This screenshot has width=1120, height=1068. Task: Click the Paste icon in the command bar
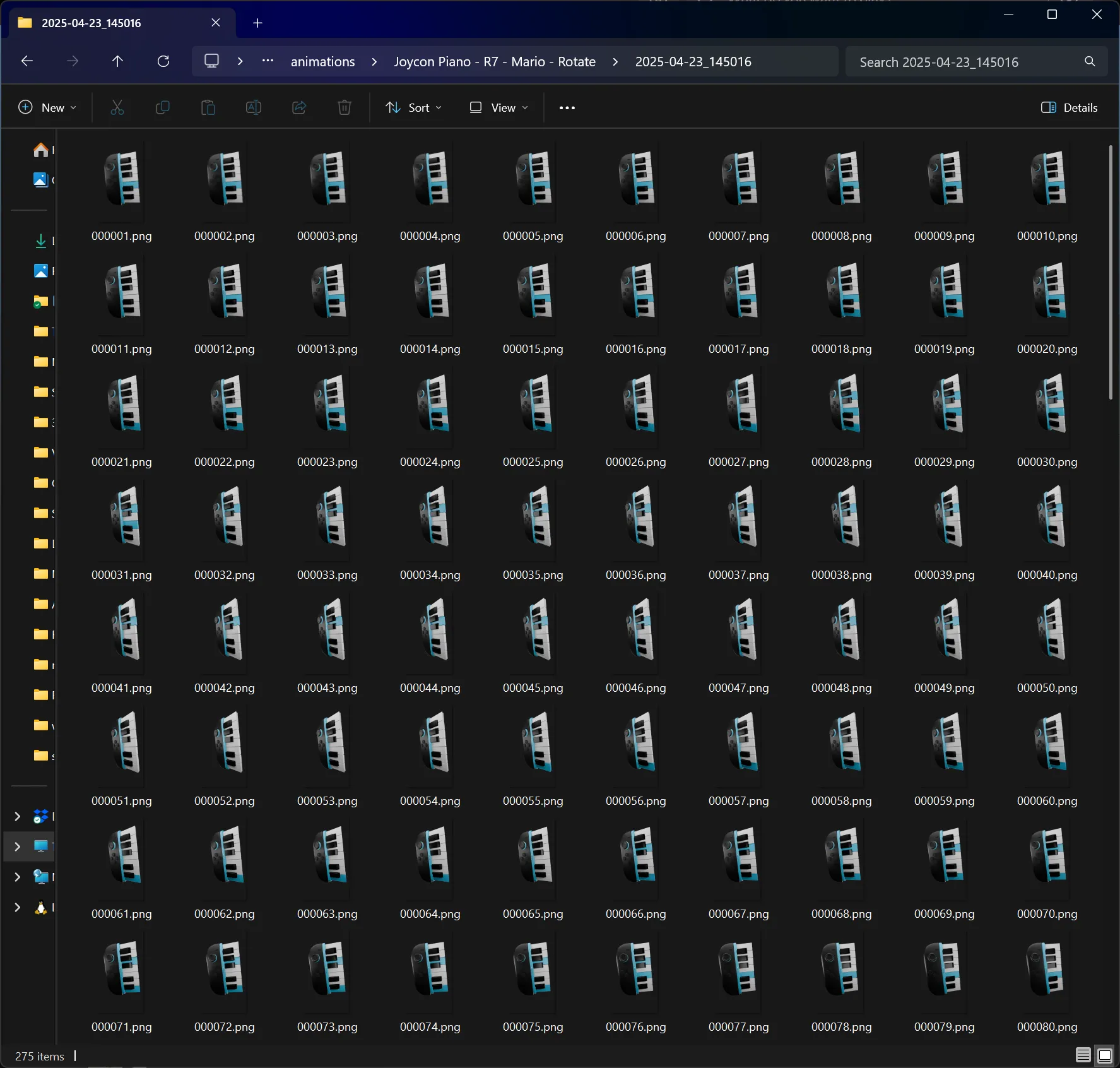coord(208,107)
